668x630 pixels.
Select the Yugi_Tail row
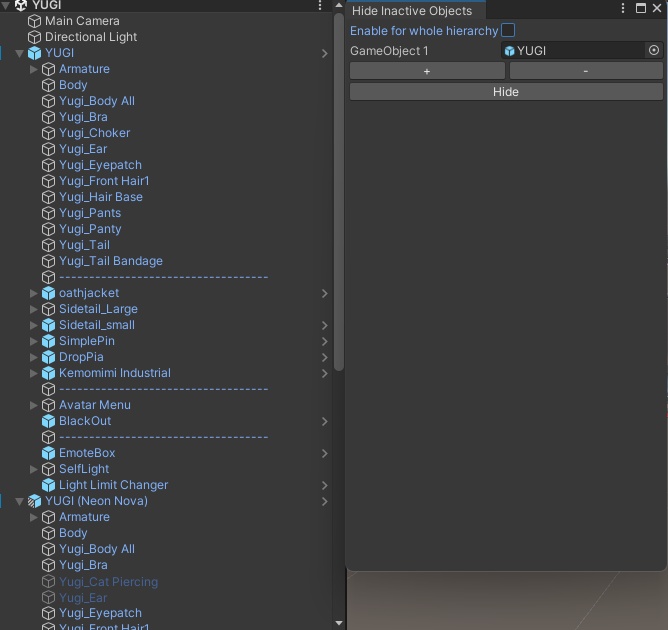click(166, 245)
